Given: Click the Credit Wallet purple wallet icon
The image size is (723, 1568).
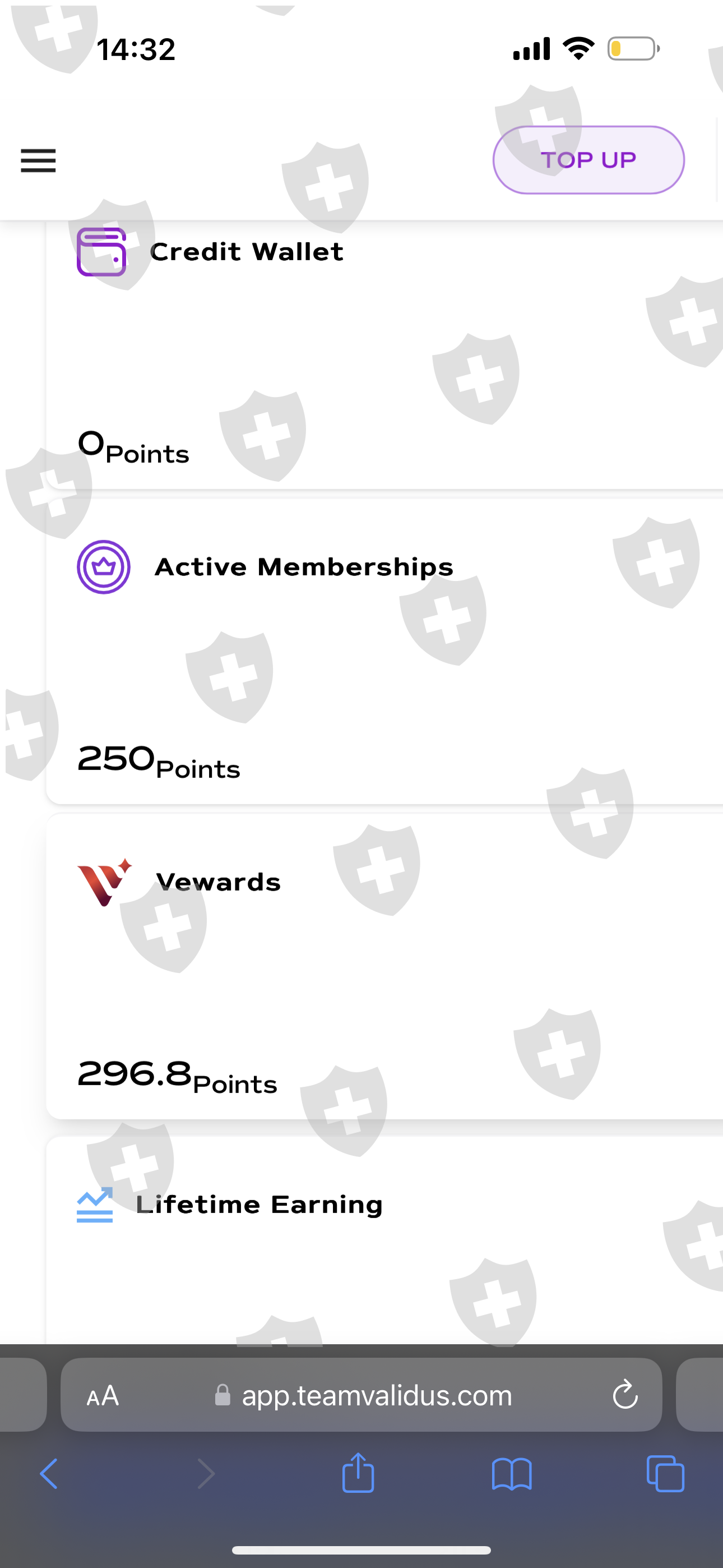Looking at the screenshot, I should tap(101, 252).
